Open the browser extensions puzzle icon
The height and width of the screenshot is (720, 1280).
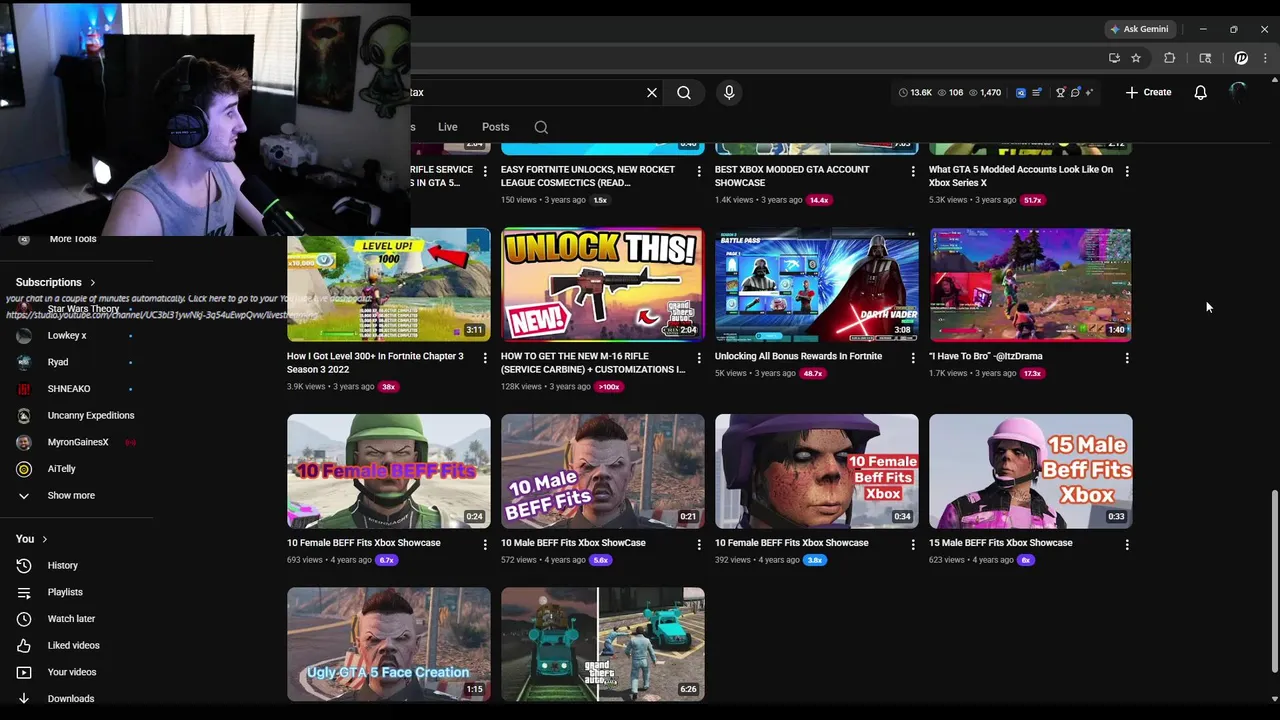(1169, 58)
